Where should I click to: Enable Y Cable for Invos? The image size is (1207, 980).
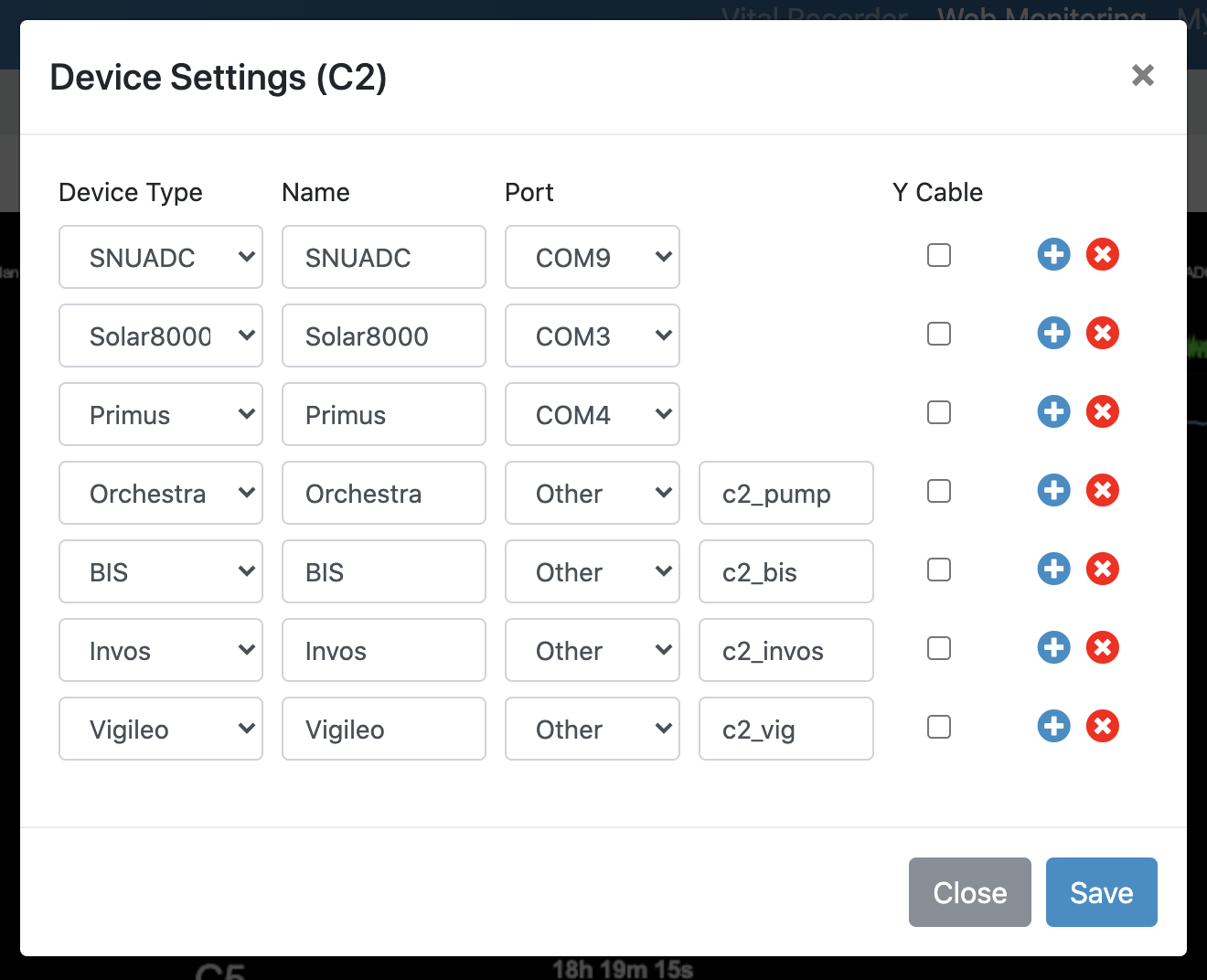pyautogui.click(x=939, y=648)
